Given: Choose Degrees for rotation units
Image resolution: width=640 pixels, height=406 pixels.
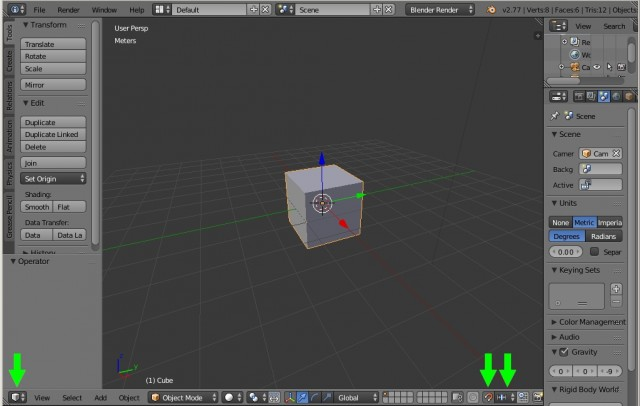Looking at the screenshot, I should click(567, 236).
